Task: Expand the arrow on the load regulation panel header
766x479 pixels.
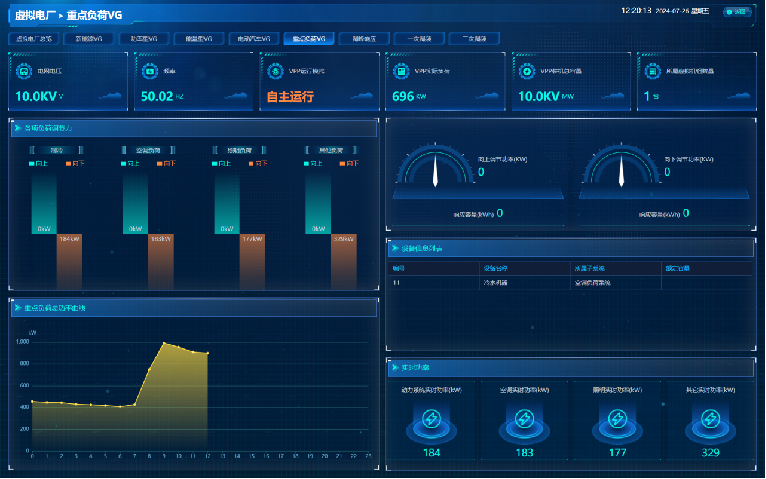Action: pyautogui.click(x=18, y=128)
